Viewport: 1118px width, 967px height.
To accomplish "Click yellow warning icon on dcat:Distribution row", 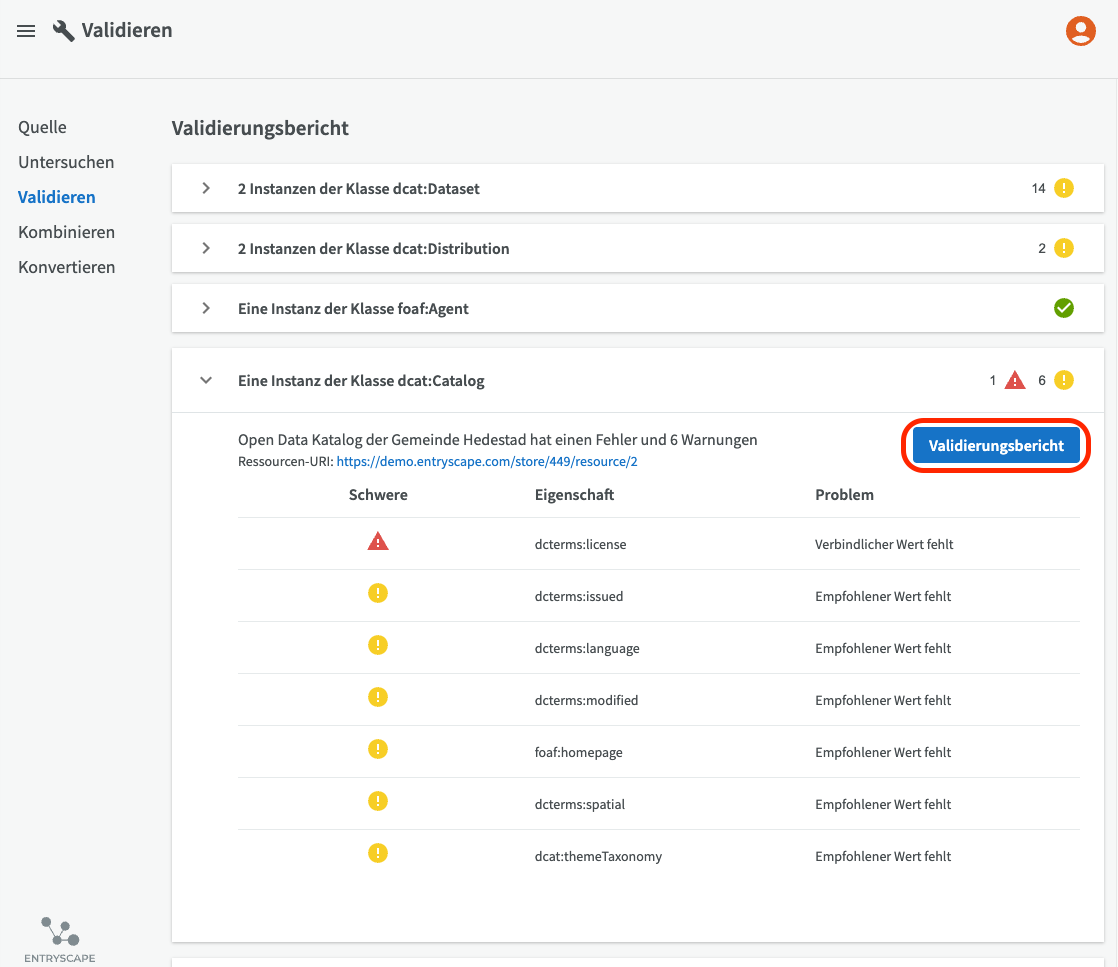I will [x=1064, y=248].
